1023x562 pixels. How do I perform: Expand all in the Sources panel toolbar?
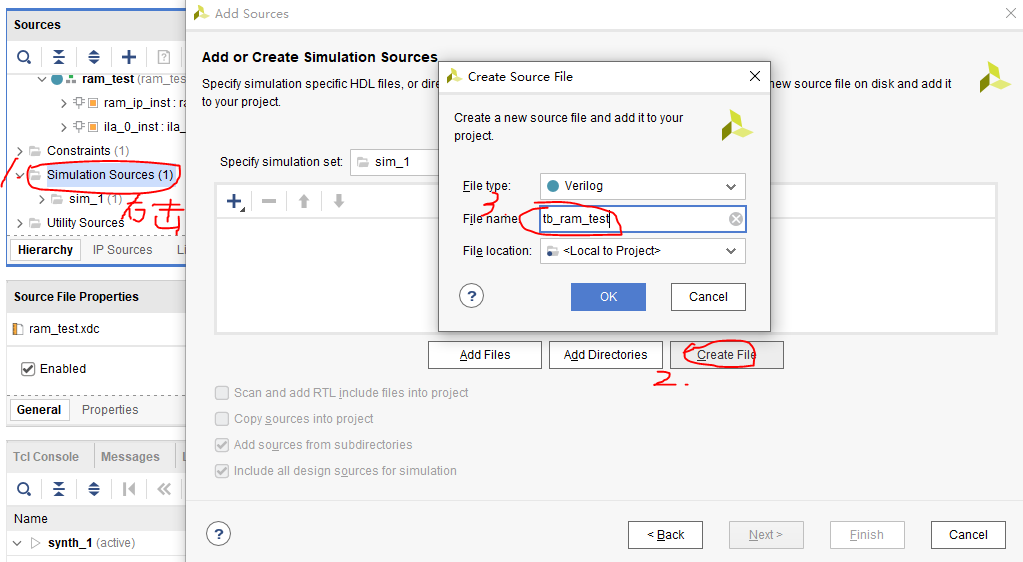coord(94,57)
